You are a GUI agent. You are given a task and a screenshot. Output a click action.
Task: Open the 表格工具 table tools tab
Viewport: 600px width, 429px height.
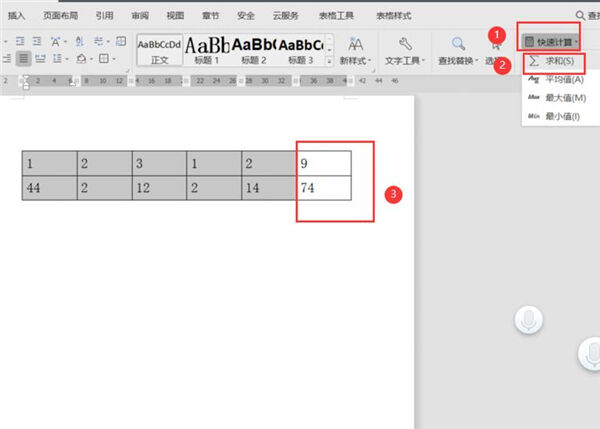pos(336,16)
